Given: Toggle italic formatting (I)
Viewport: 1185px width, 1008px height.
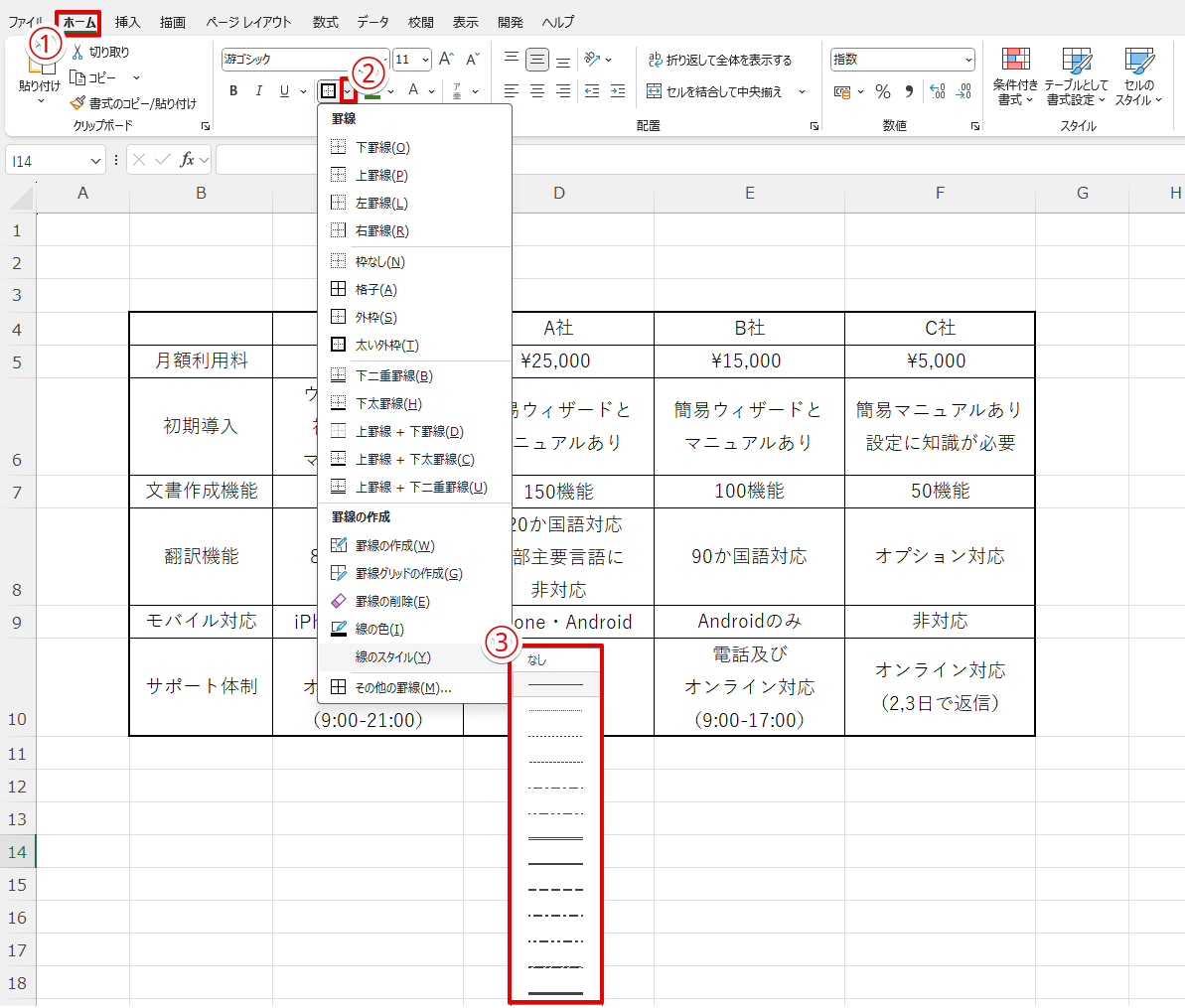Looking at the screenshot, I should [x=258, y=90].
